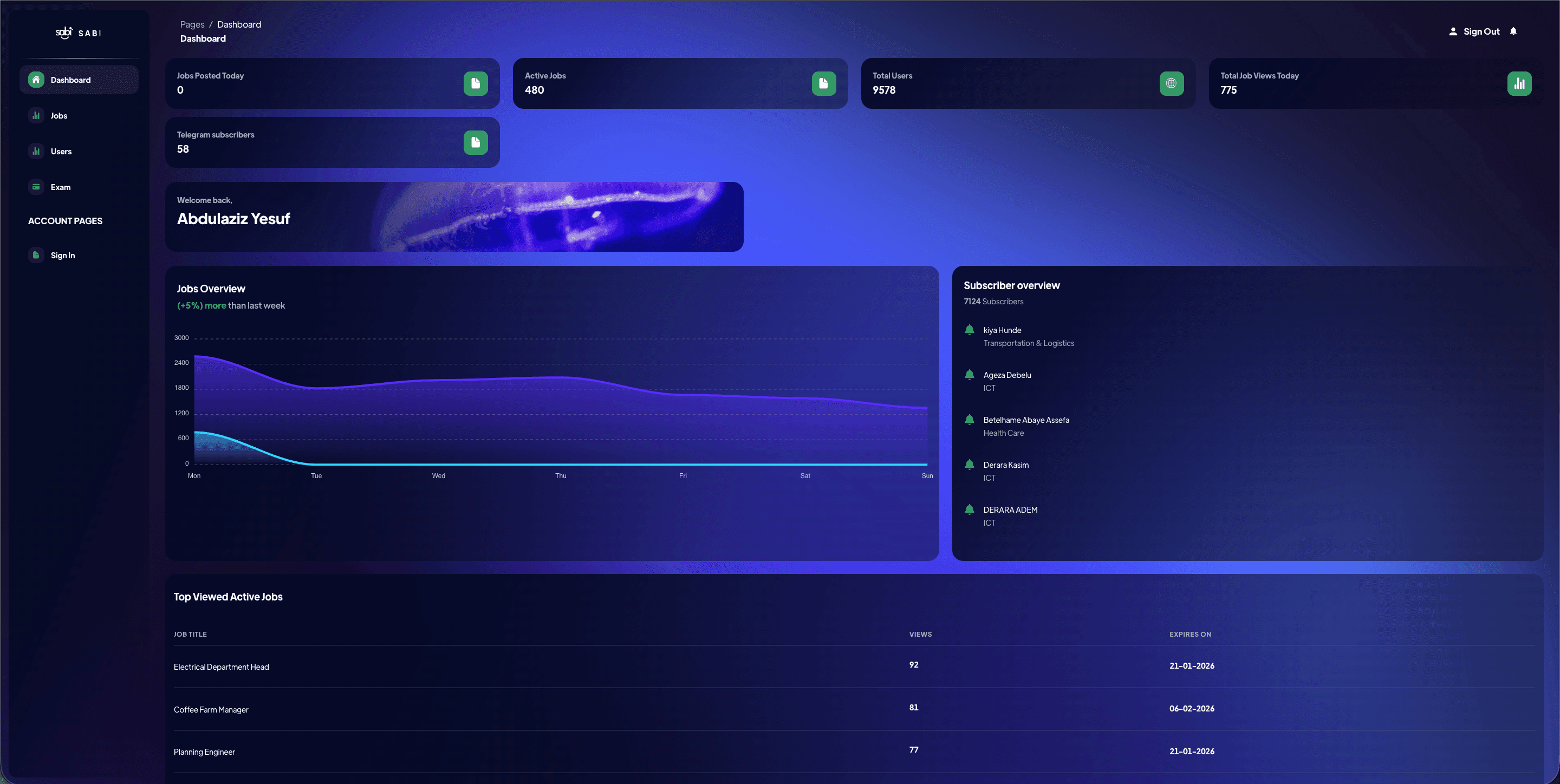Click the bell icon beside Betelhame Abaye Assefa
This screenshot has width=1560, height=784.
tap(969, 420)
